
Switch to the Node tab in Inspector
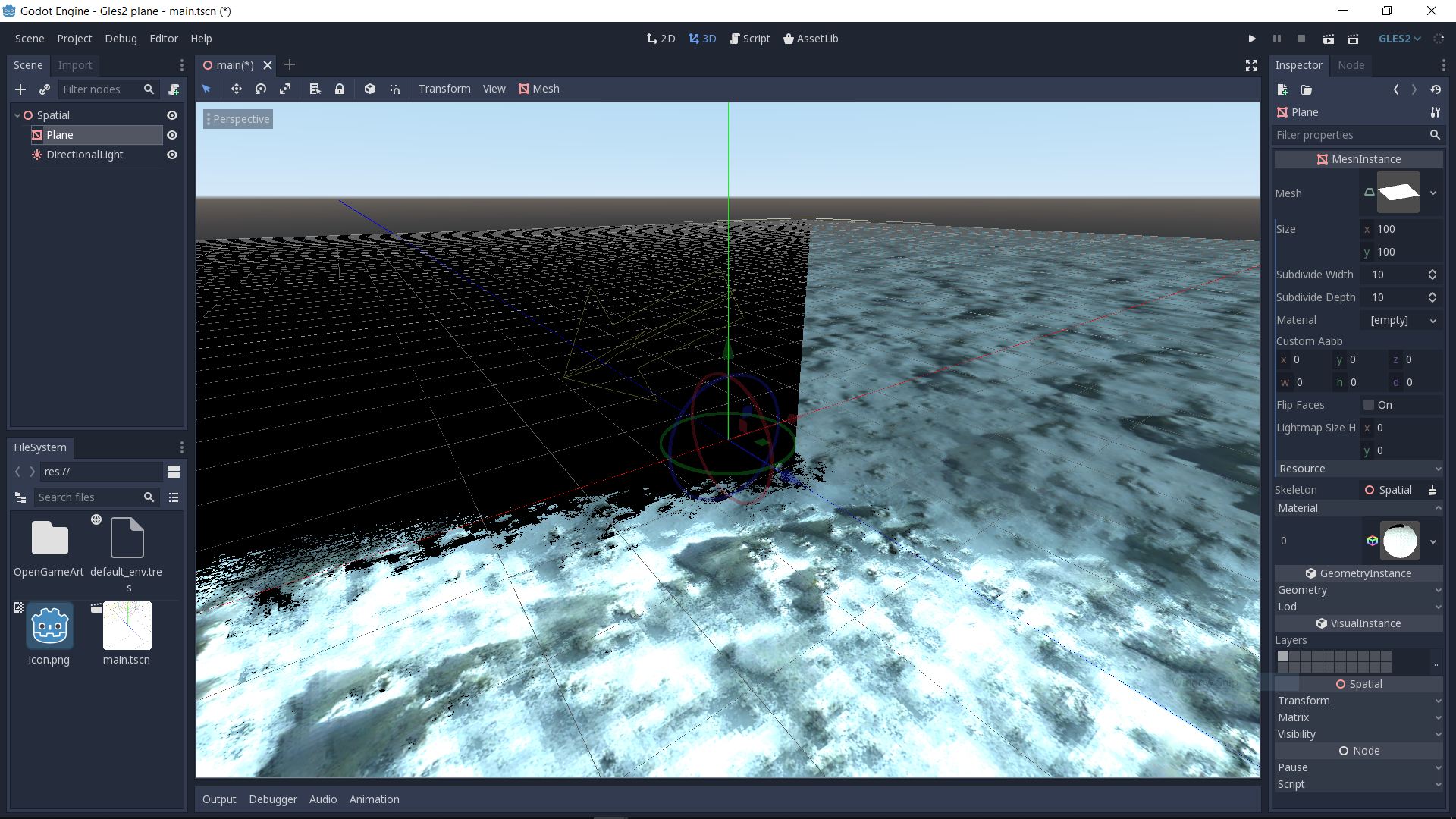(1351, 65)
